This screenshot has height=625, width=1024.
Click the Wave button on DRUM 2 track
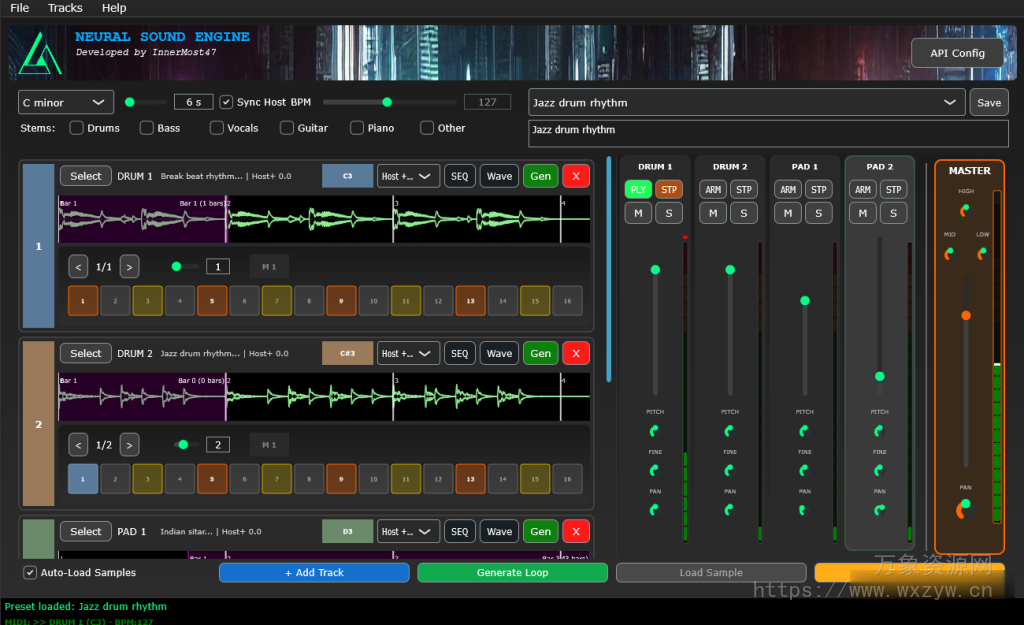[499, 353]
